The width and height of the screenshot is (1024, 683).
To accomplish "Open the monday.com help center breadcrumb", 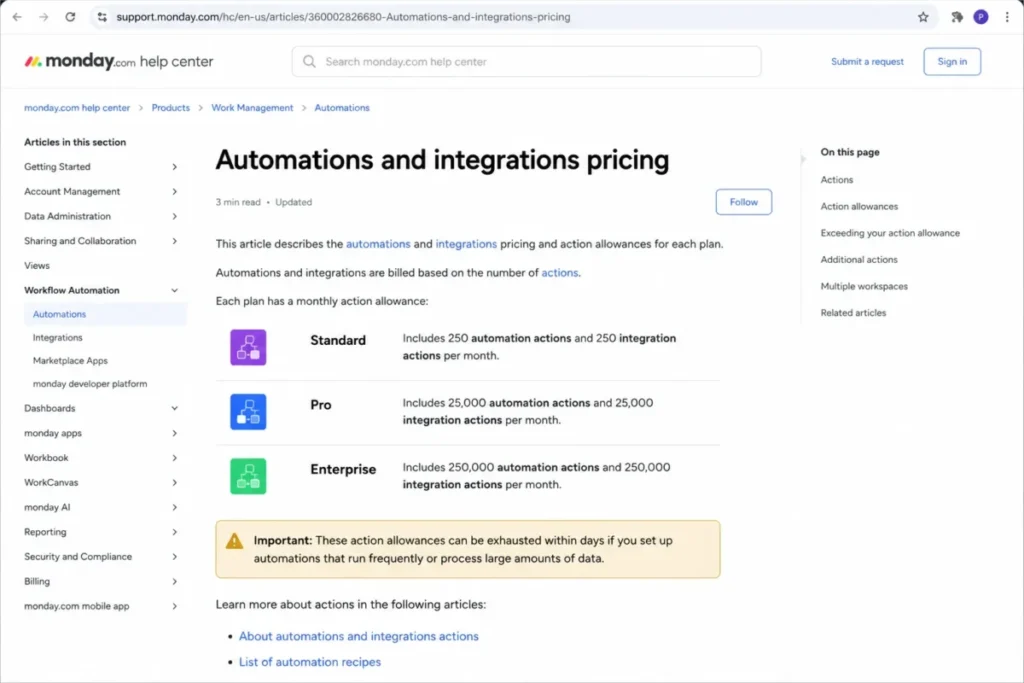I will point(77,108).
